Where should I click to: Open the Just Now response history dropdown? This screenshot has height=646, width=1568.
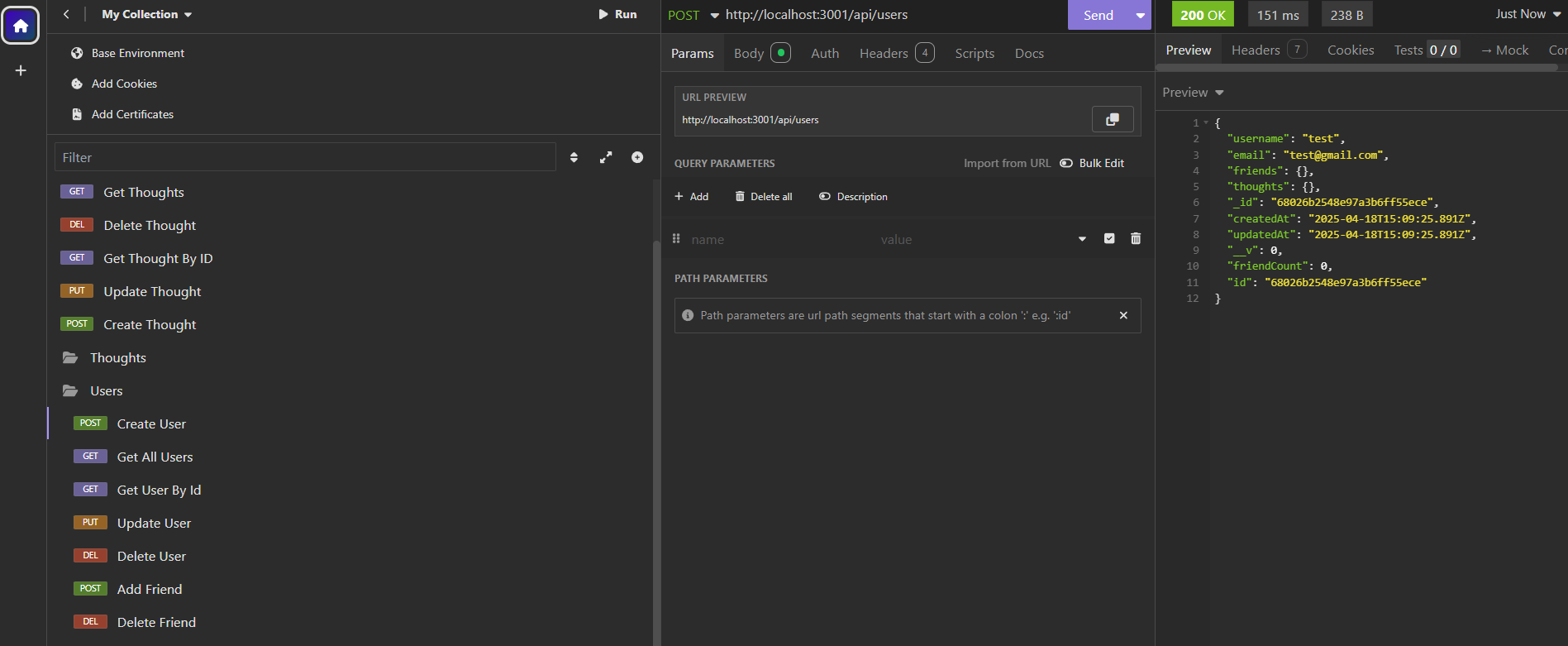pyautogui.click(x=1527, y=14)
